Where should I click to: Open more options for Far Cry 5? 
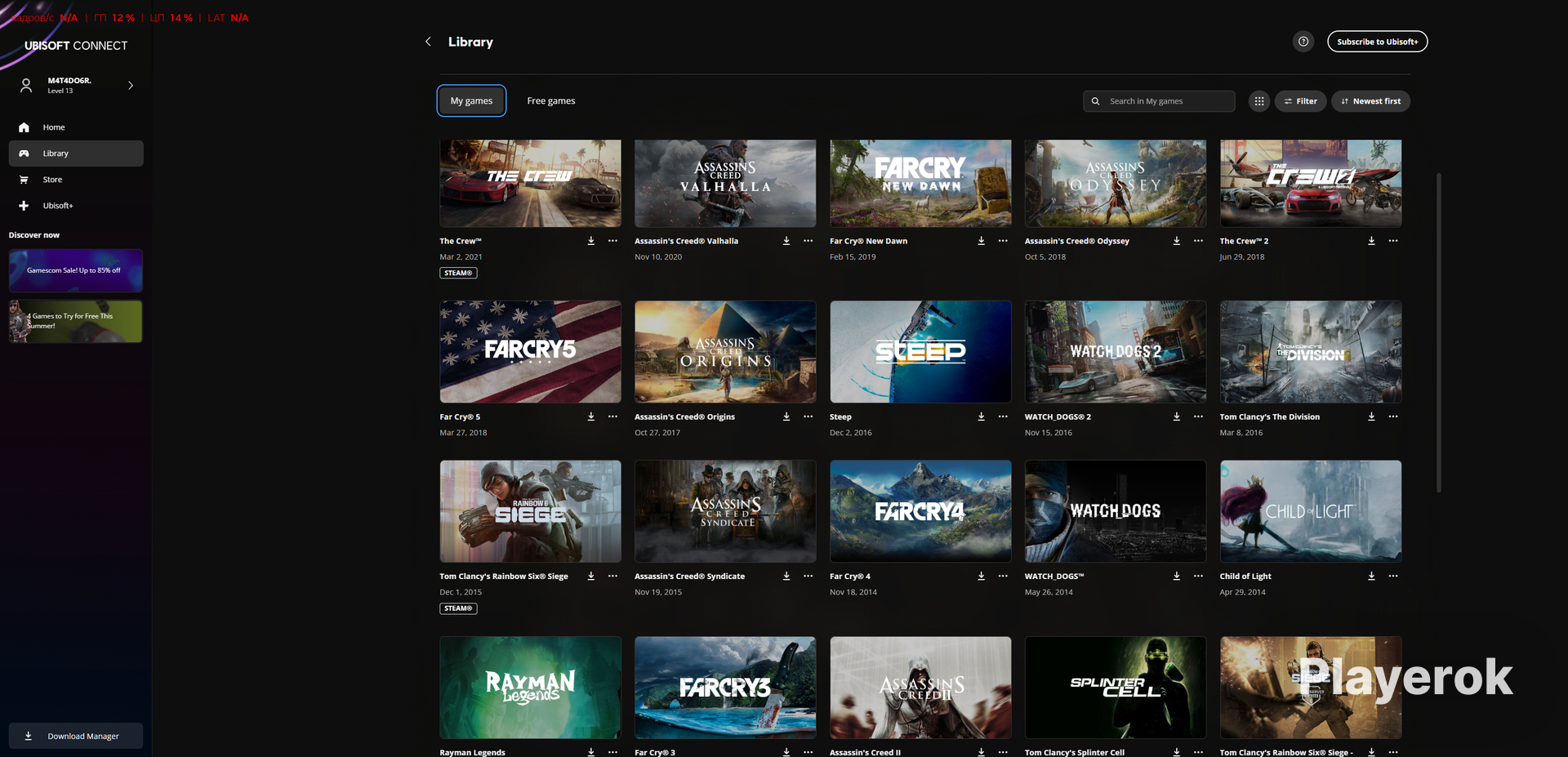pos(612,416)
